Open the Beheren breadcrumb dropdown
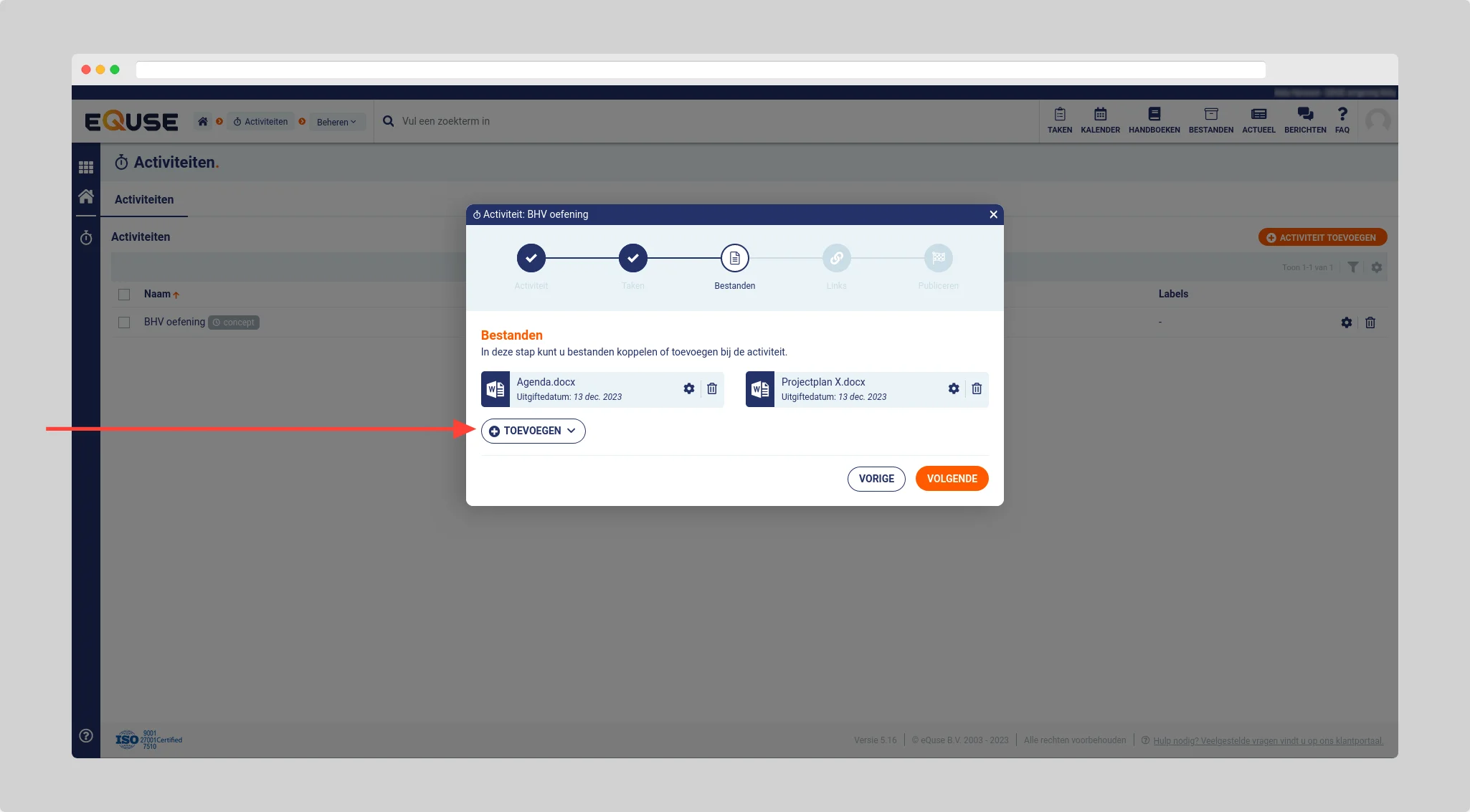This screenshot has width=1470, height=812. [336, 122]
